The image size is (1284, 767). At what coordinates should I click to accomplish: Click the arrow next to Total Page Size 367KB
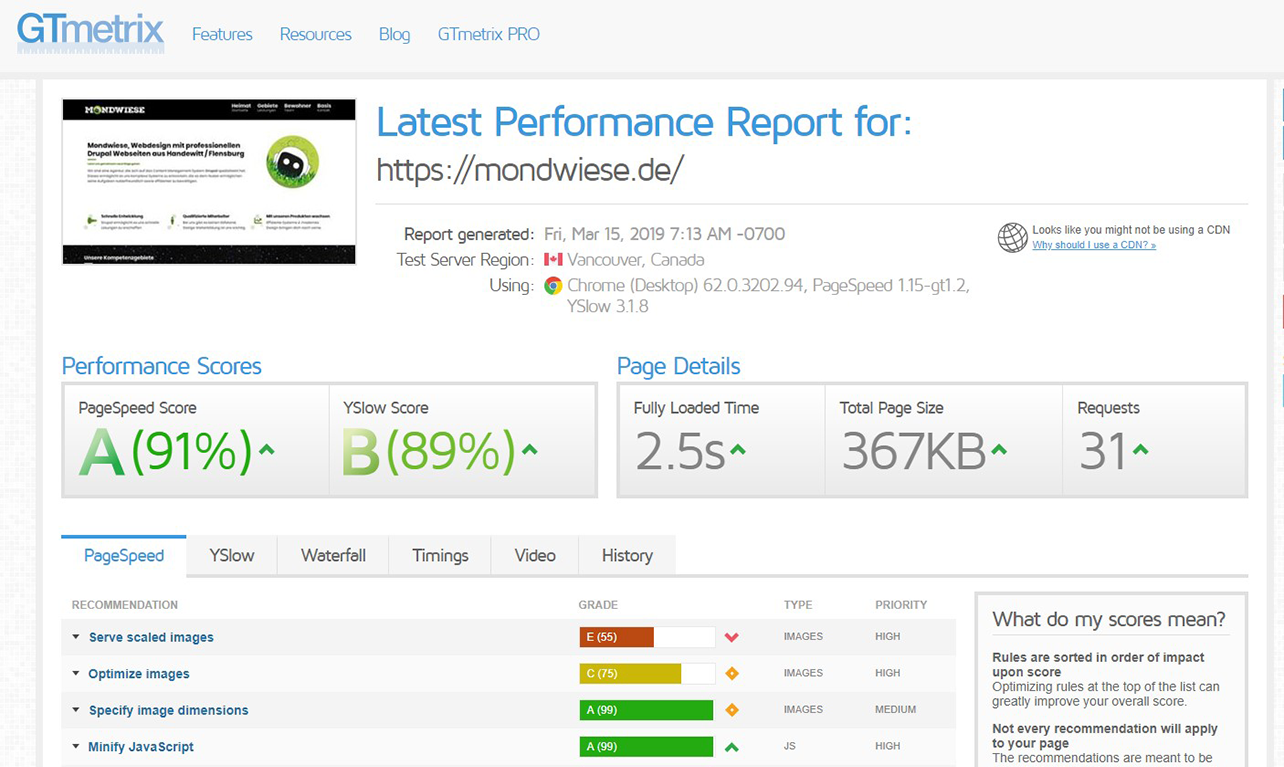click(998, 450)
